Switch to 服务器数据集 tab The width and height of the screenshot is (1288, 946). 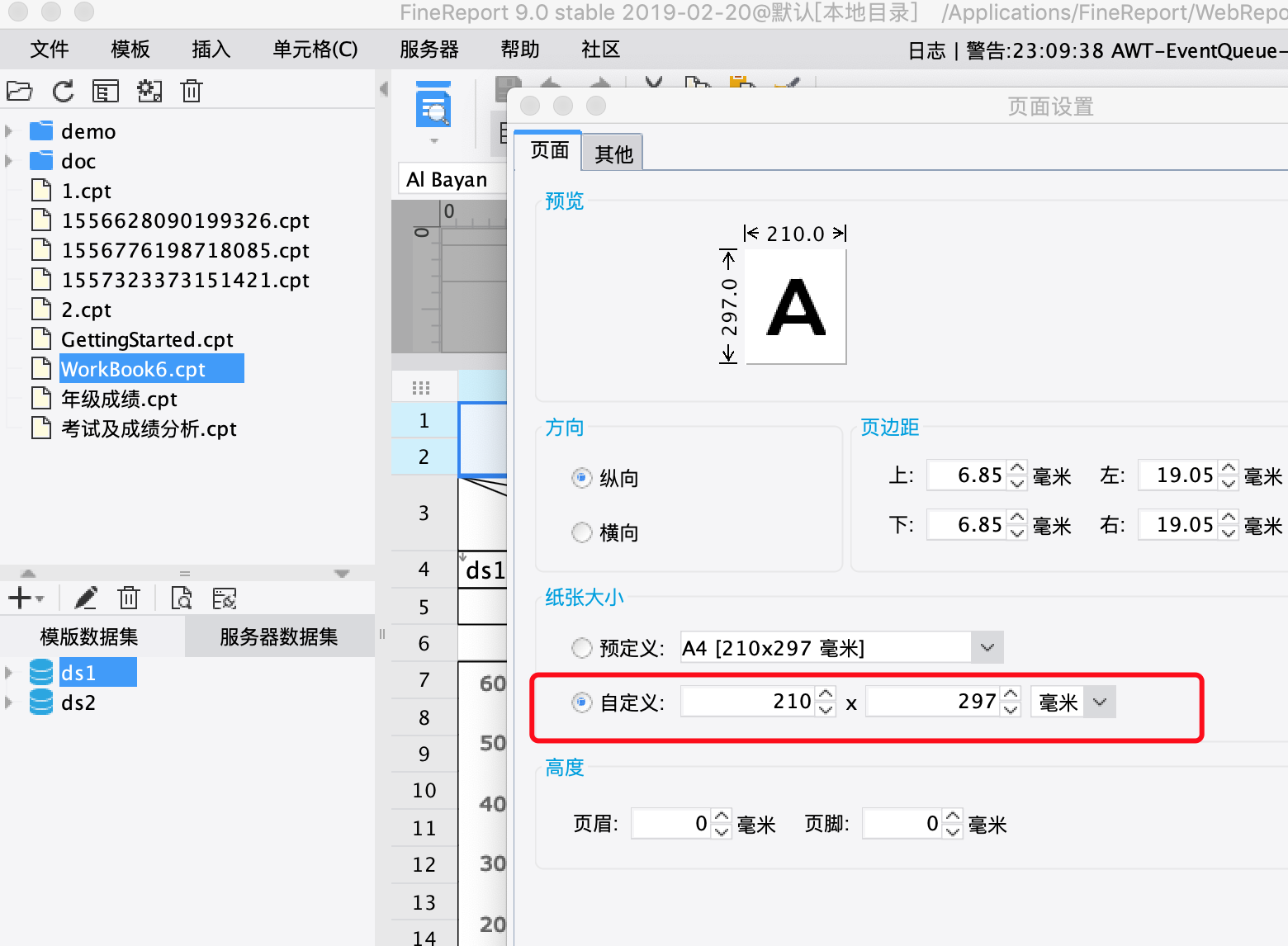click(x=279, y=636)
